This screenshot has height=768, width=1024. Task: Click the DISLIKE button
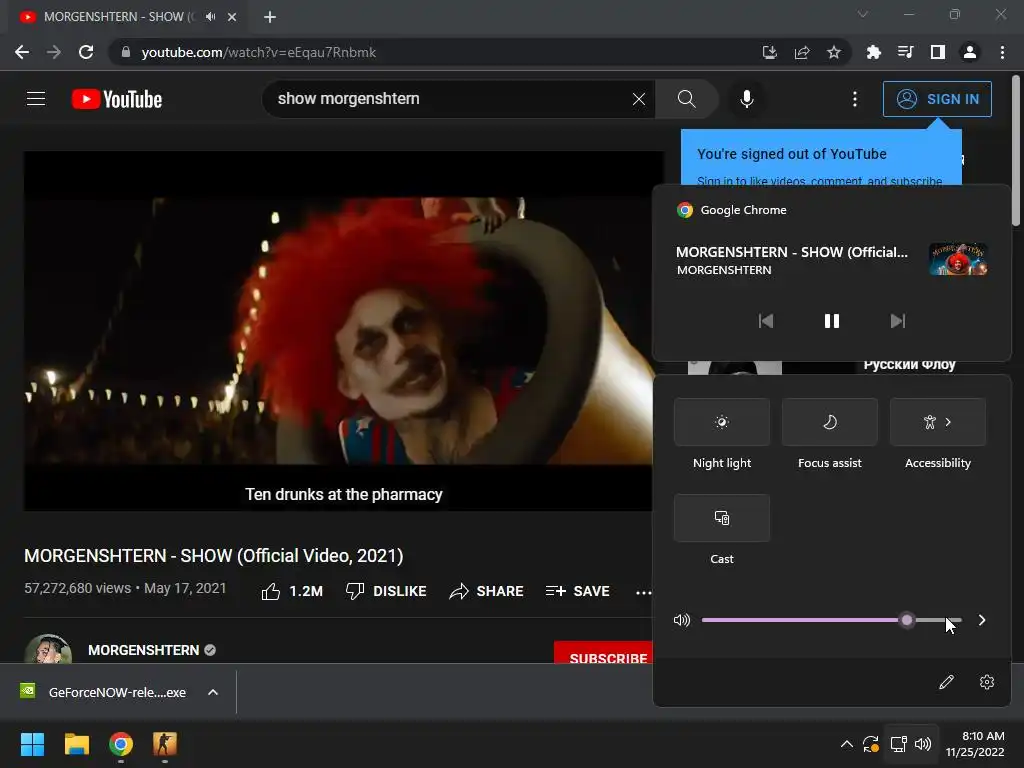point(386,591)
